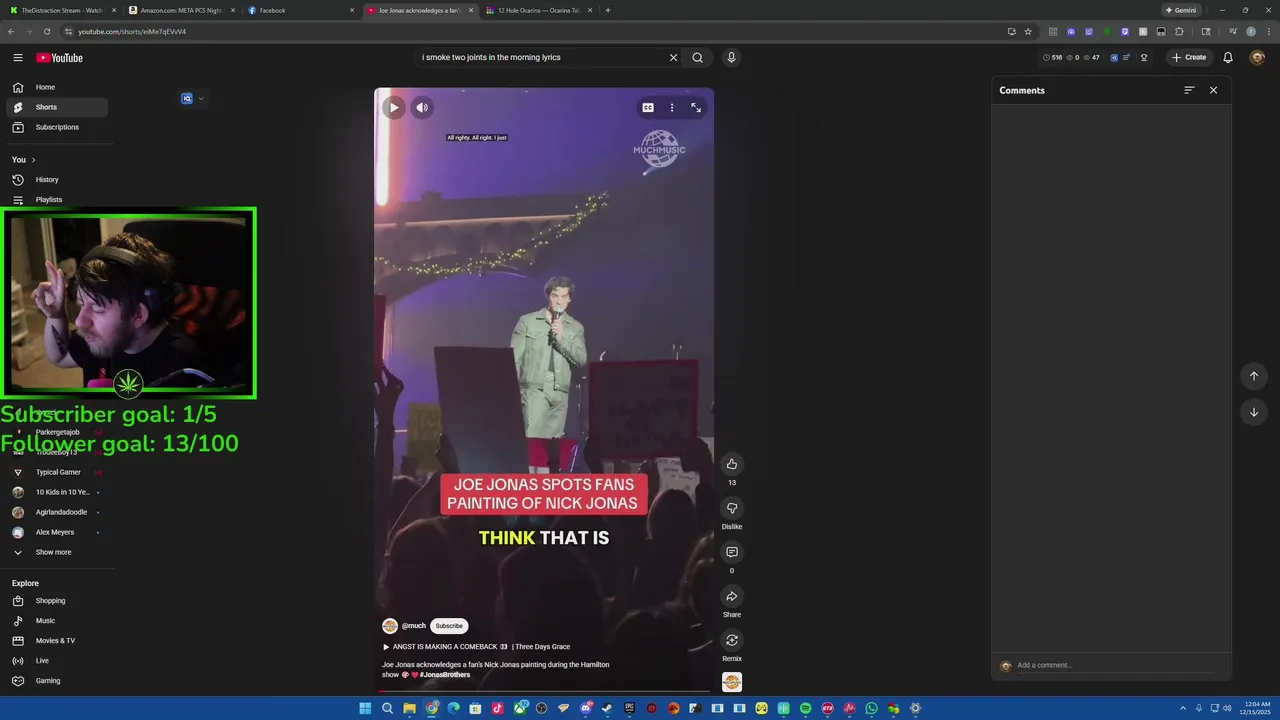Screen dimensions: 1280x720
Task: Open History in the sidebar
Action: click(57, 180)
